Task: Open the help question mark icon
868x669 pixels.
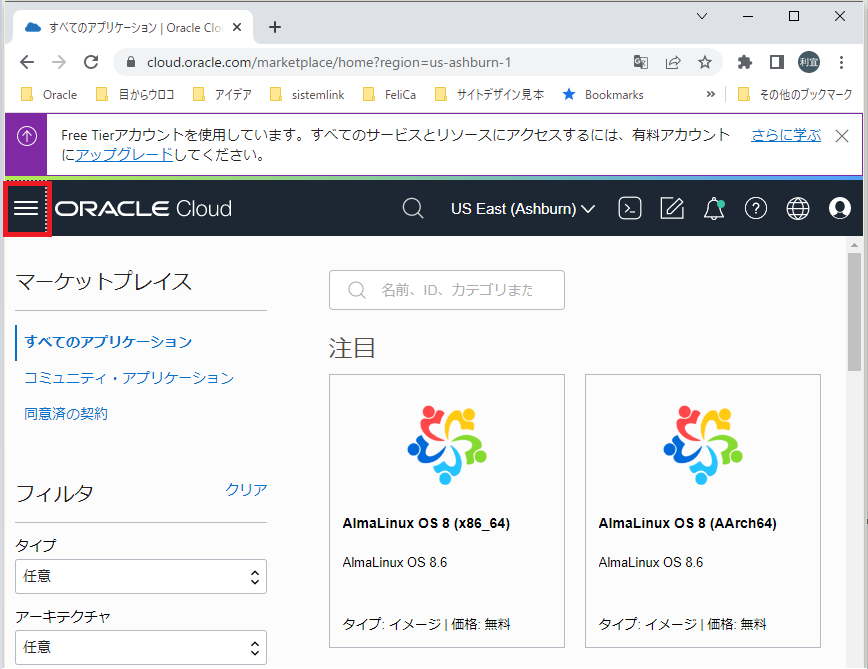Action: pyautogui.click(x=756, y=209)
